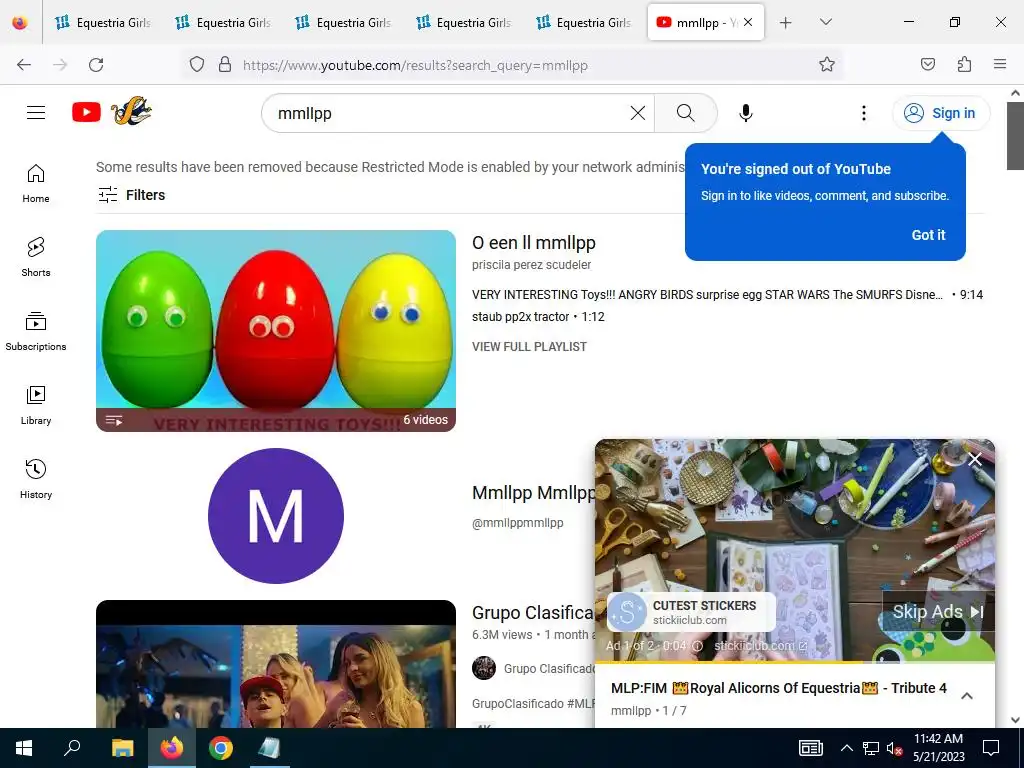Open a new browser tab

(x=786, y=22)
